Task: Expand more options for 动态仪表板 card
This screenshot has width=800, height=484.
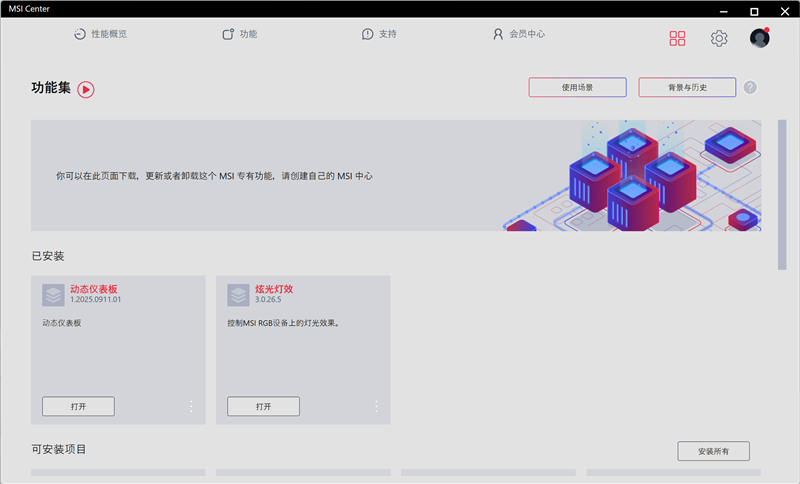Action: click(191, 406)
